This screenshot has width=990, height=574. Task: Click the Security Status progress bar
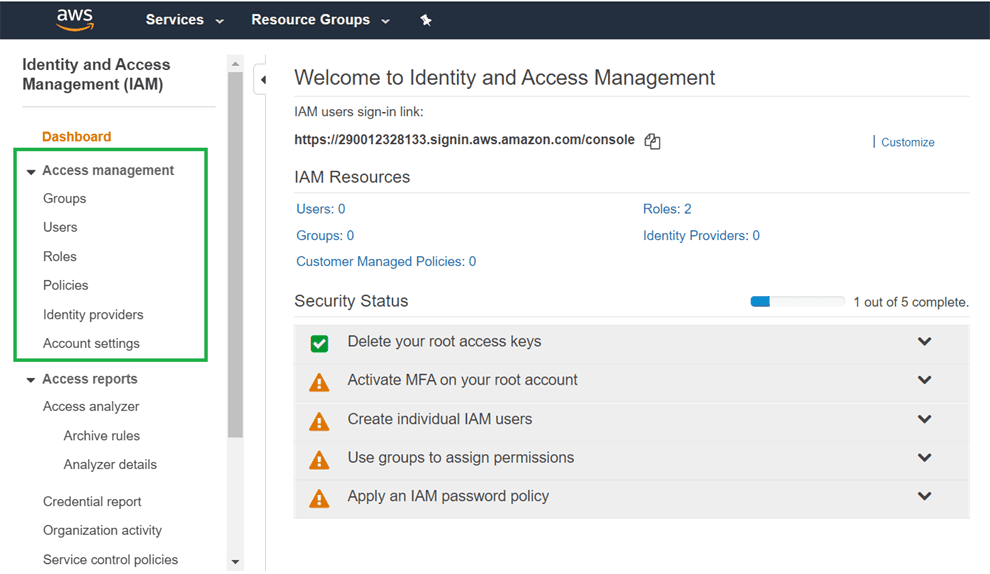coord(797,301)
